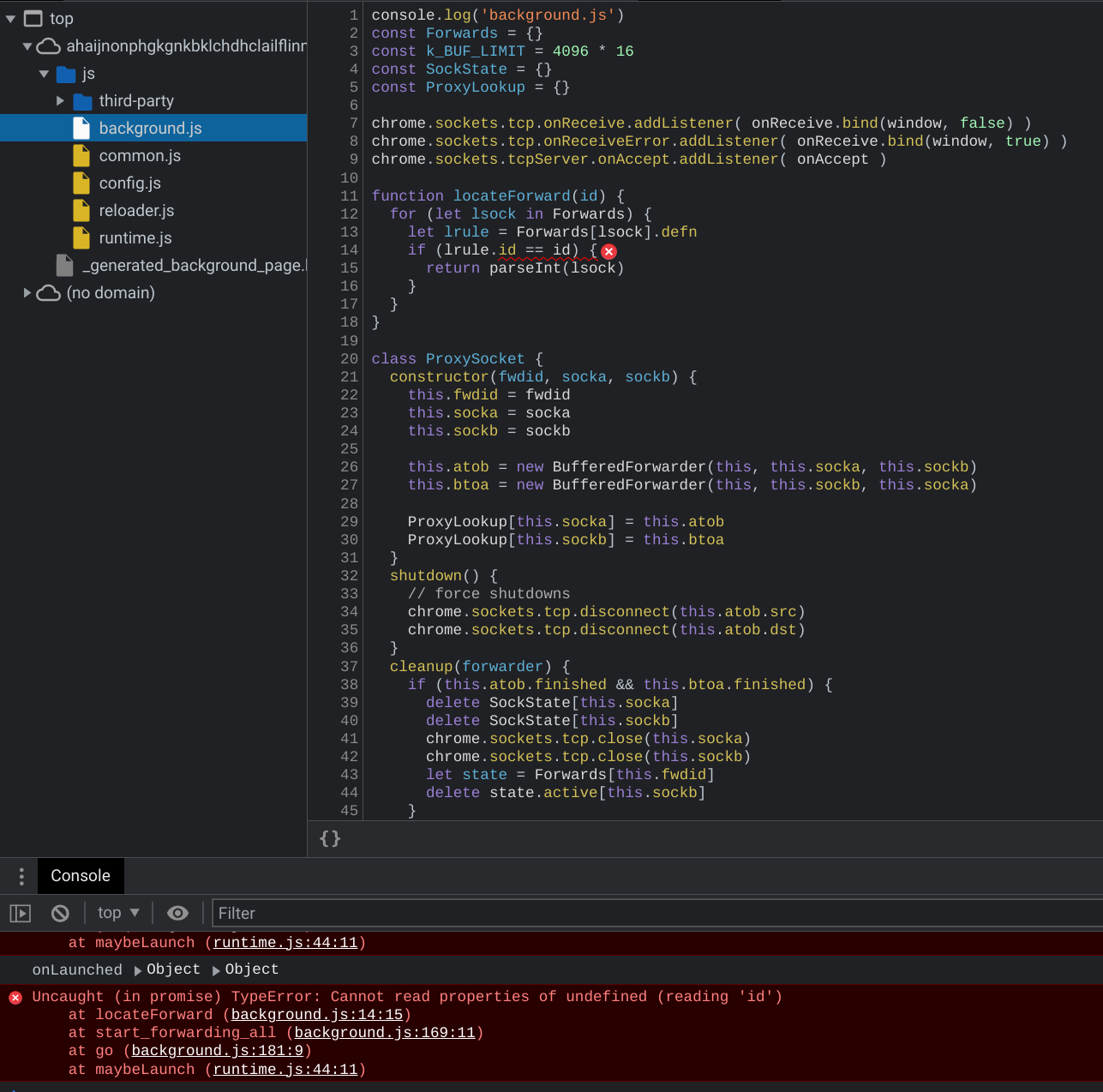
Task: Open _generated_background_page file
Action: (153, 266)
